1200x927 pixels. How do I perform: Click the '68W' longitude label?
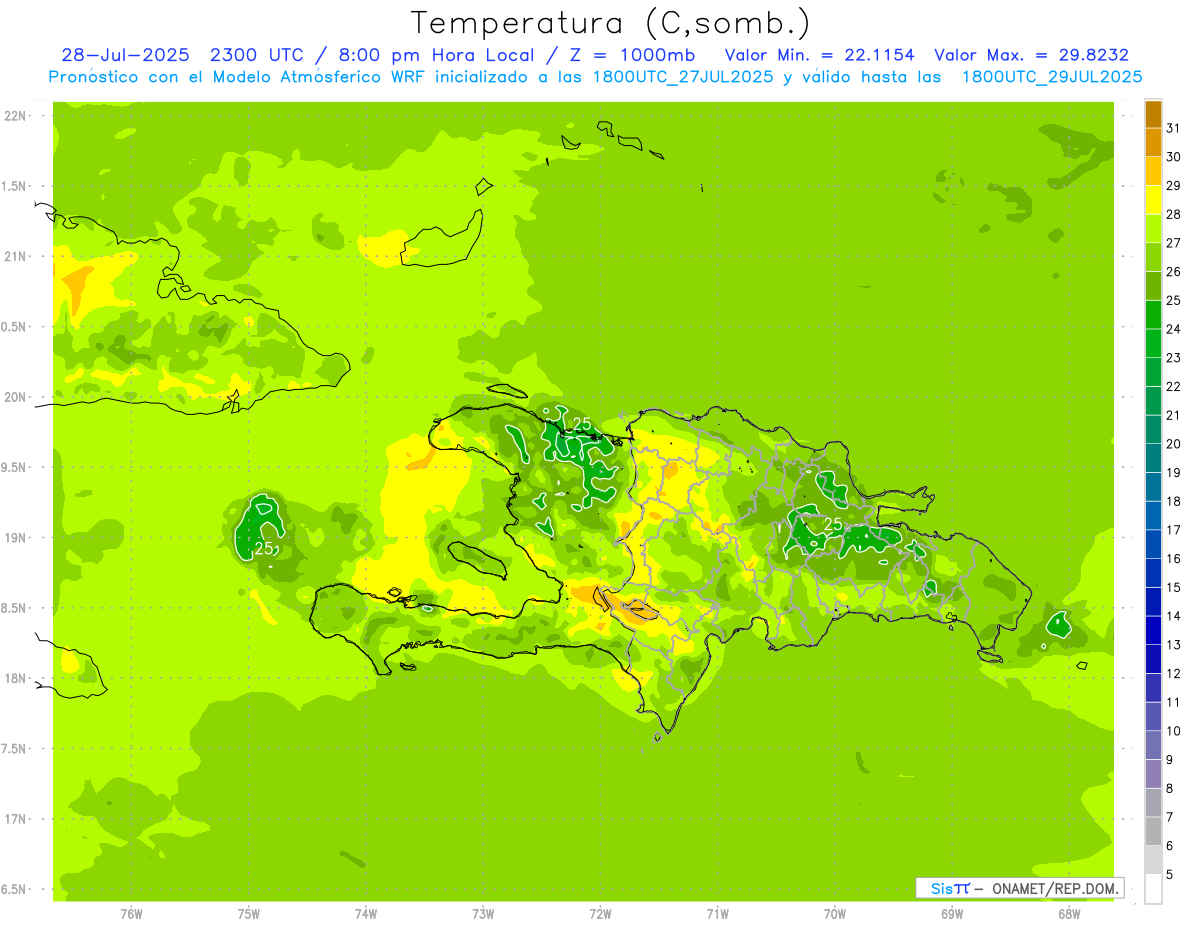(x=1069, y=913)
